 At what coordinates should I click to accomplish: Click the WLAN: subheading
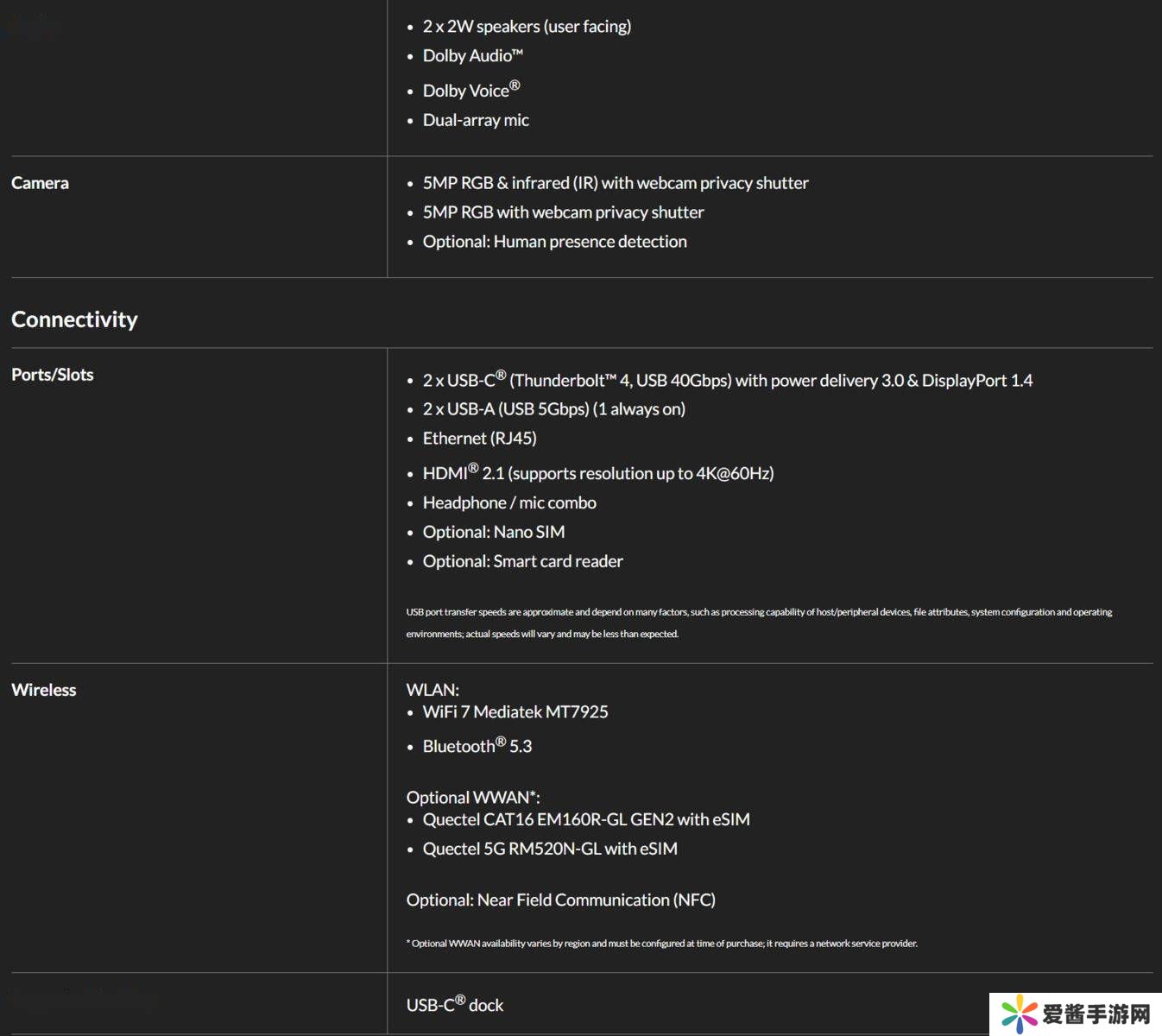433,690
